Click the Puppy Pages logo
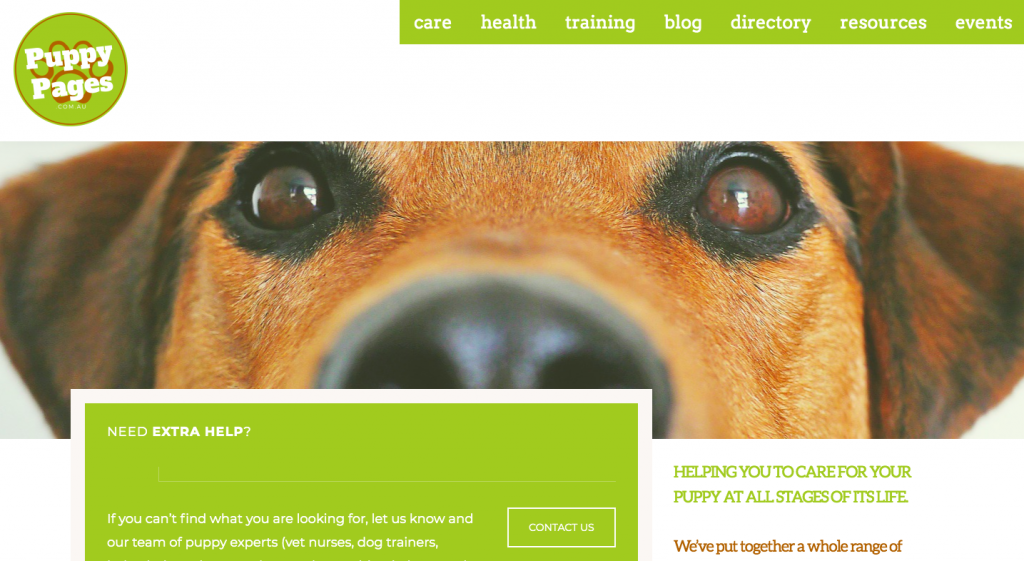Viewport: 1024px width, 561px height. click(x=71, y=69)
